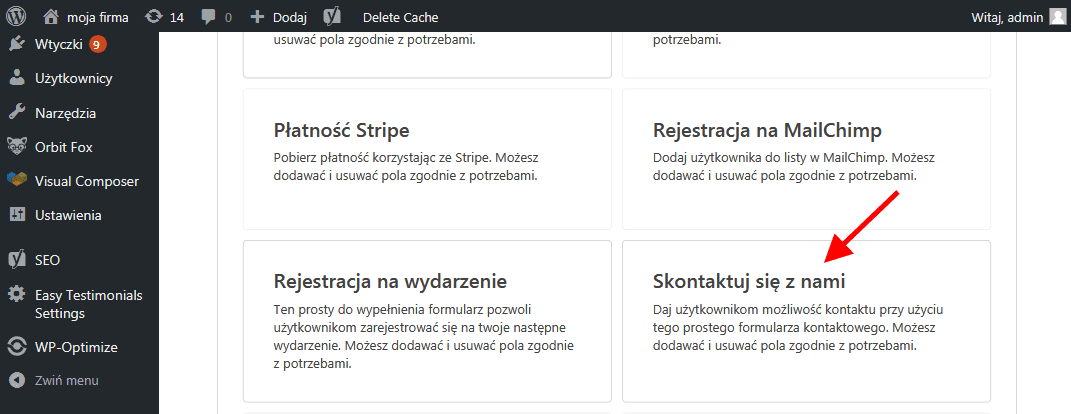Click the updates count 14

pyautogui.click(x=177, y=18)
